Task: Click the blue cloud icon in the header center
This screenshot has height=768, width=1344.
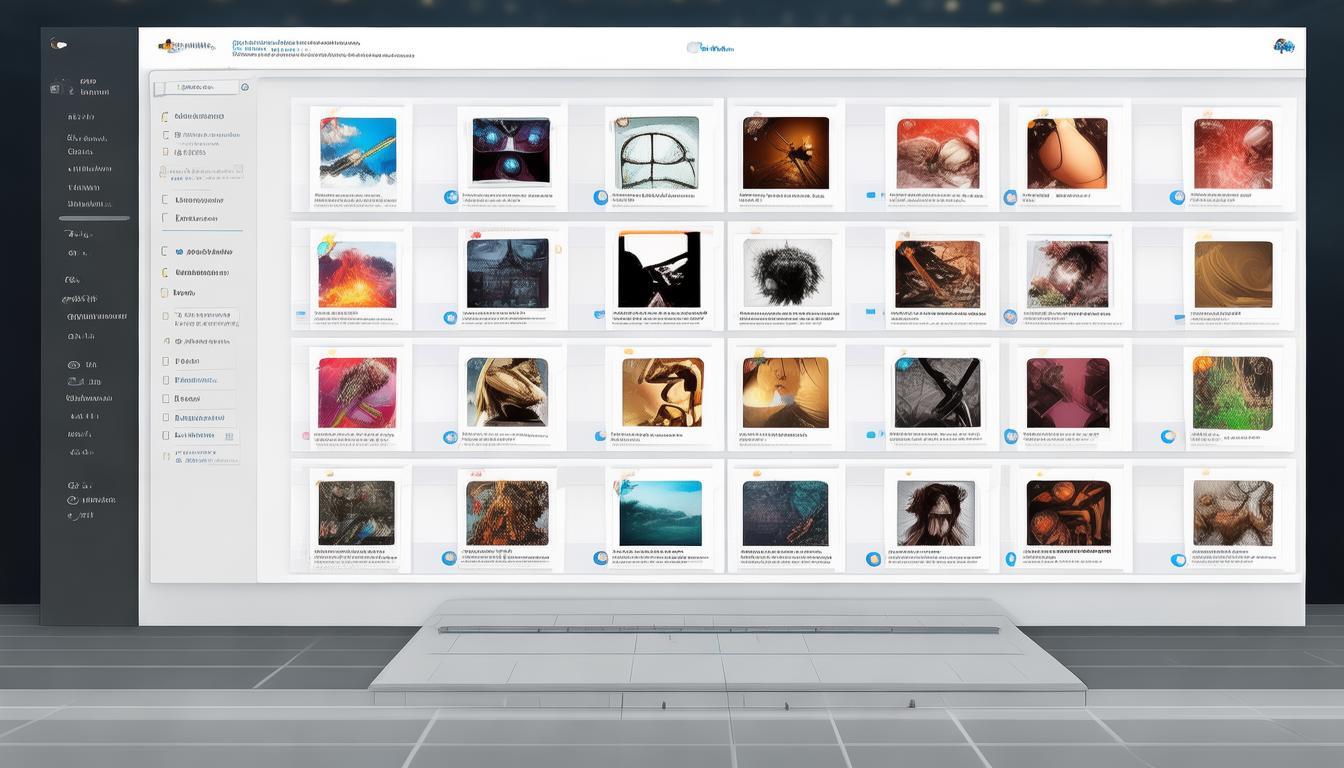Action: 694,47
